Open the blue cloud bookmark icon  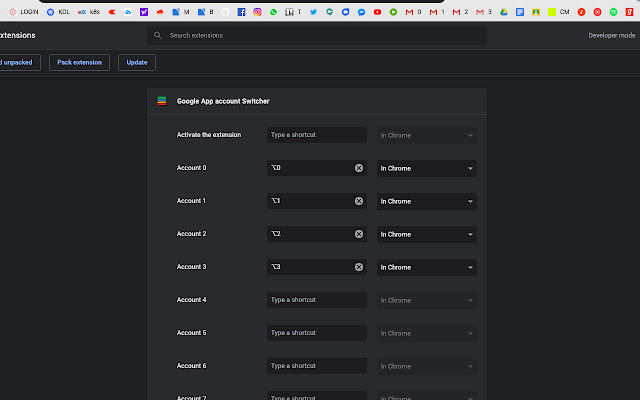pos(128,12)
